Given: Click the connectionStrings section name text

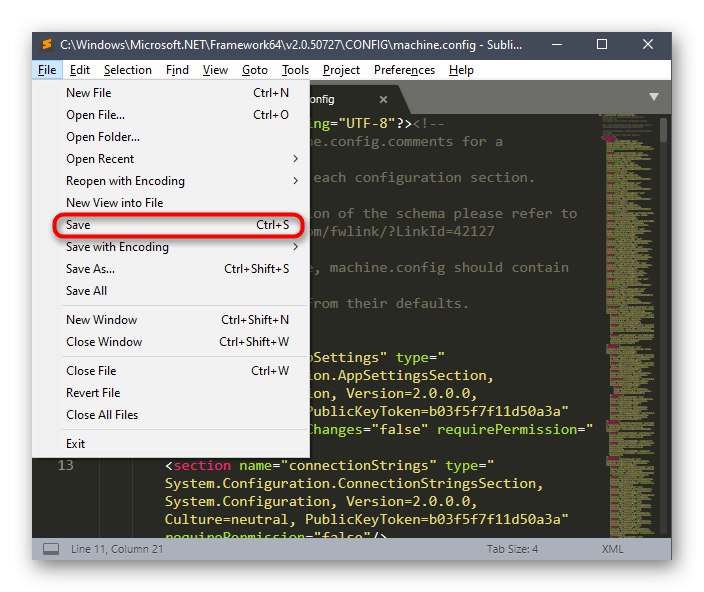Looking at the screenshot, I should [358, 465].
